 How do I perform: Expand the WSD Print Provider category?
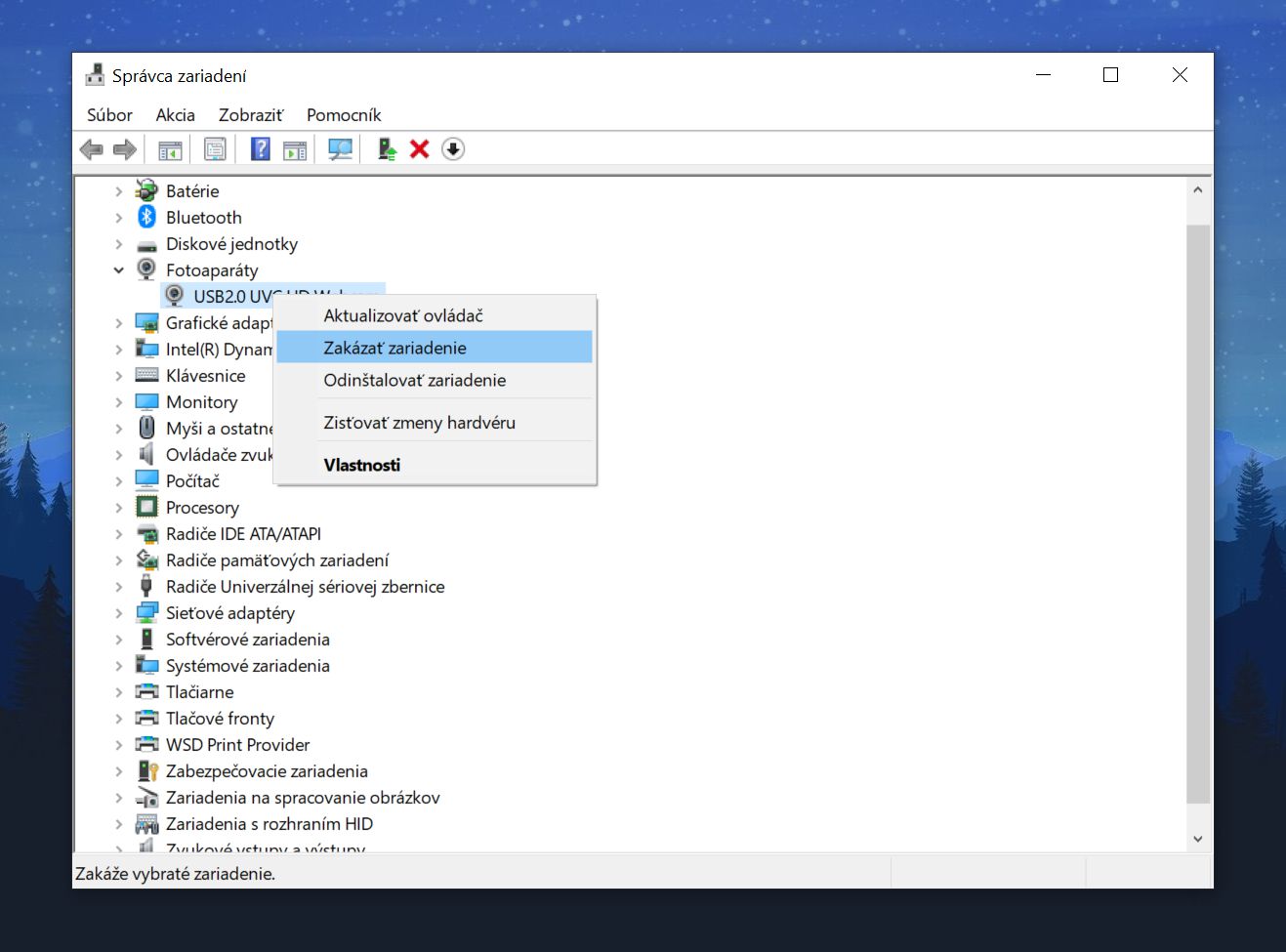119,745
